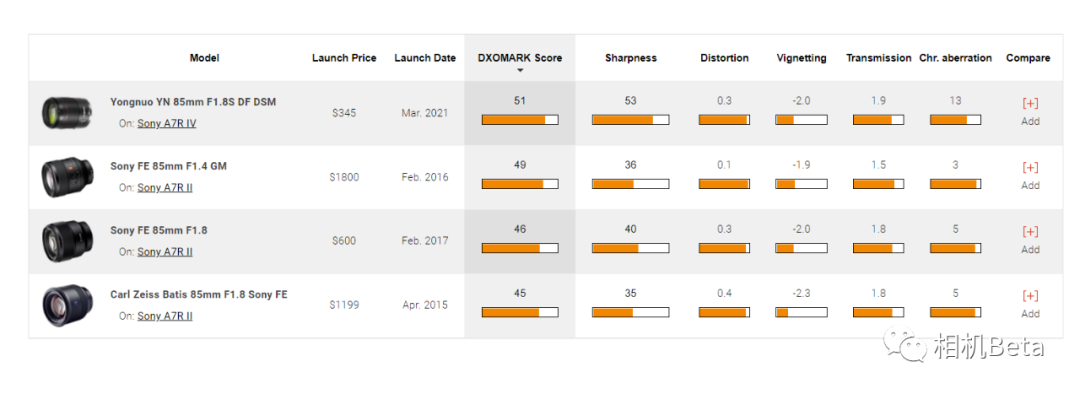Screen dimensions: 1080x394
Task: Open Sony A7R II link under Sony FE 85mm F1.8
Action: pyautogui.click(x=165, y=251)
